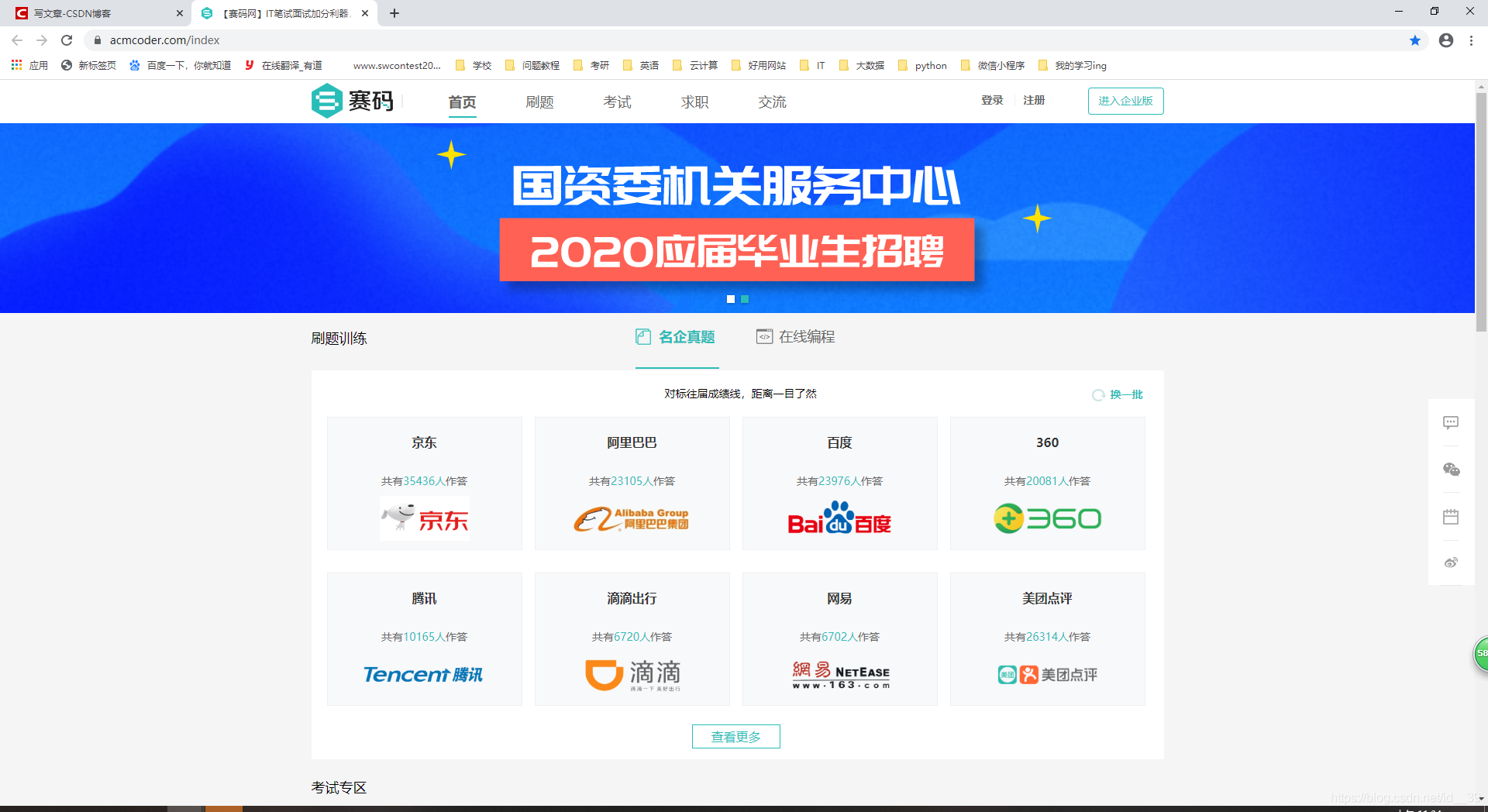Click the 赛码 logo

click(x=353, y=101)
